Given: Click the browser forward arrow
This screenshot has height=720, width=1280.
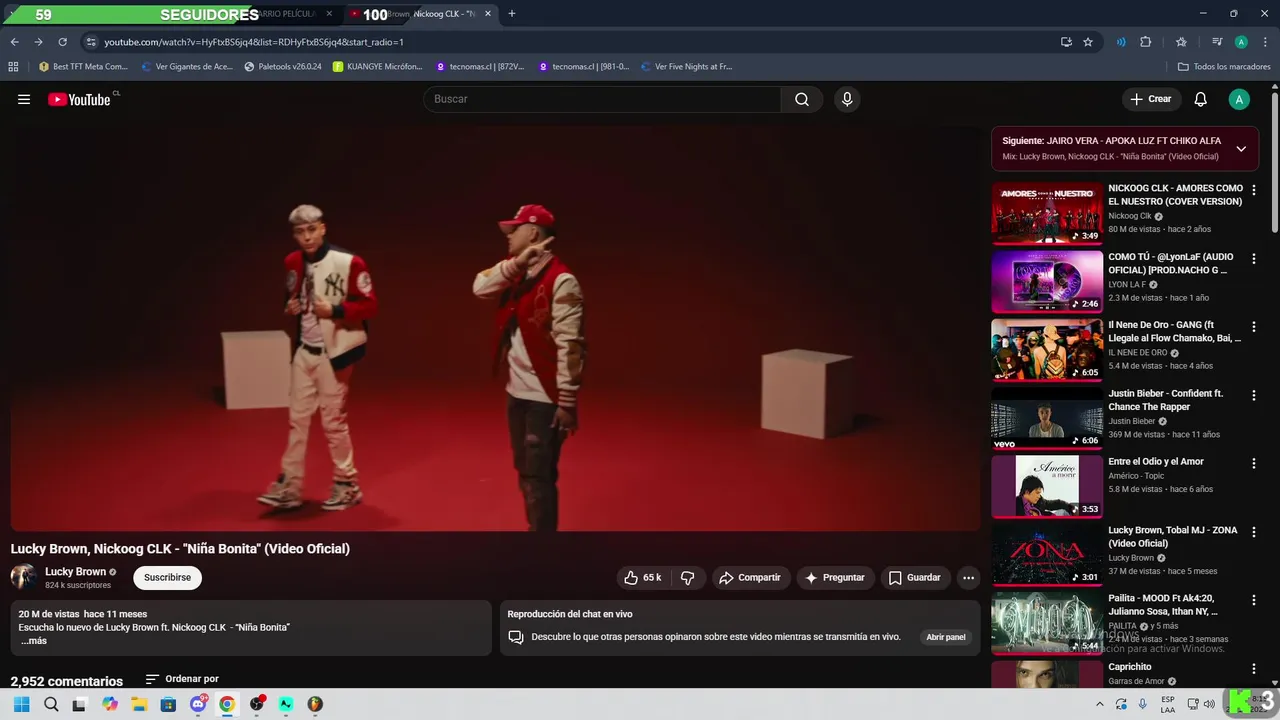Looking at the screenshot, I should tap(38, 42).
